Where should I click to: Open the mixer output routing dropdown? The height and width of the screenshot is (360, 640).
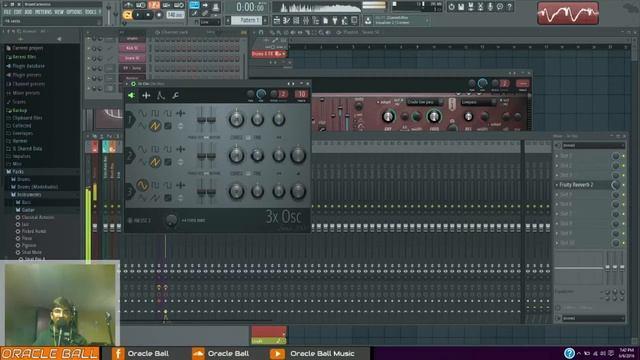click(593, 318)
